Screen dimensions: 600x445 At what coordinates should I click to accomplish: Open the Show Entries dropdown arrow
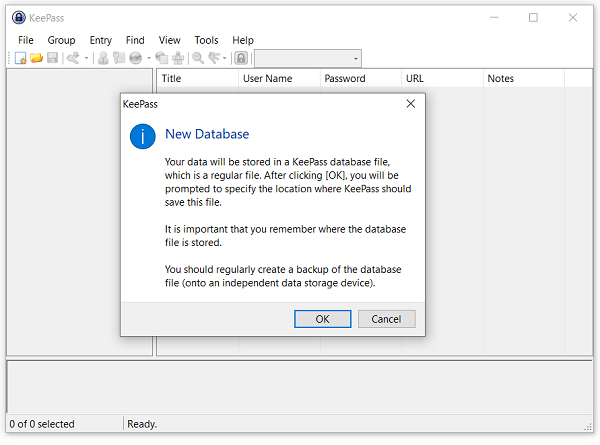225,58
